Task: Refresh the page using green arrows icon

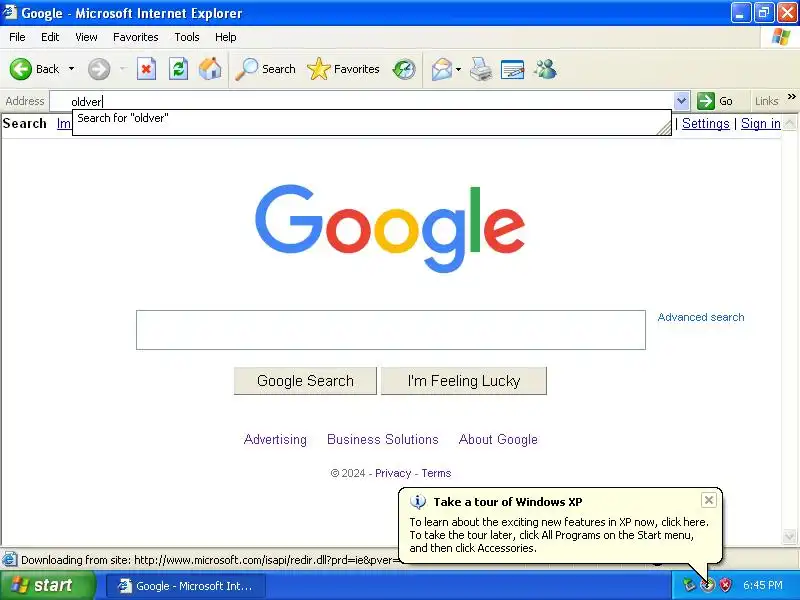Action: pyautogui.click(x=179, y=69)
